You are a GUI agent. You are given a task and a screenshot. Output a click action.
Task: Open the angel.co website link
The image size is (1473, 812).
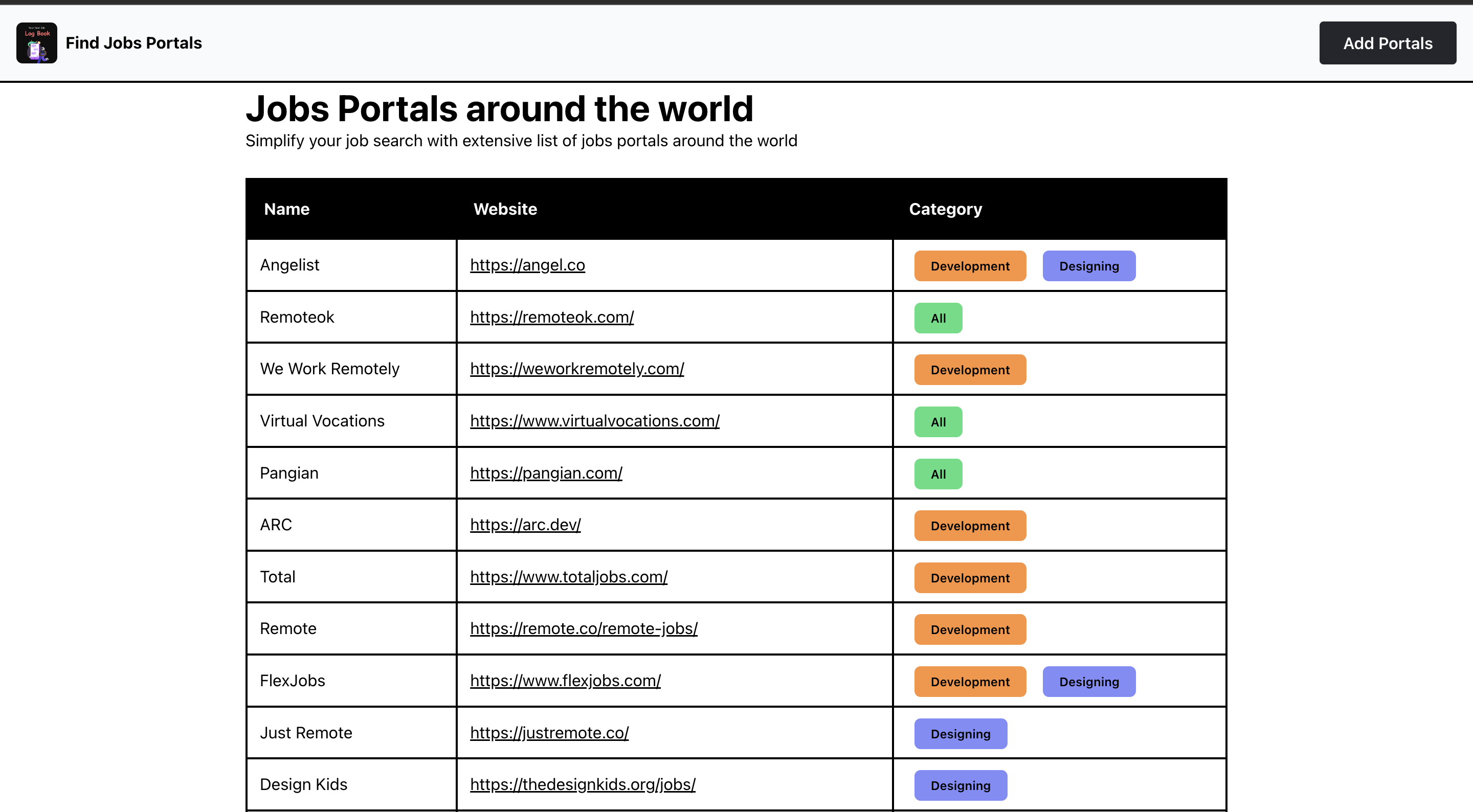pyautogui.click(x=527, y=265)
